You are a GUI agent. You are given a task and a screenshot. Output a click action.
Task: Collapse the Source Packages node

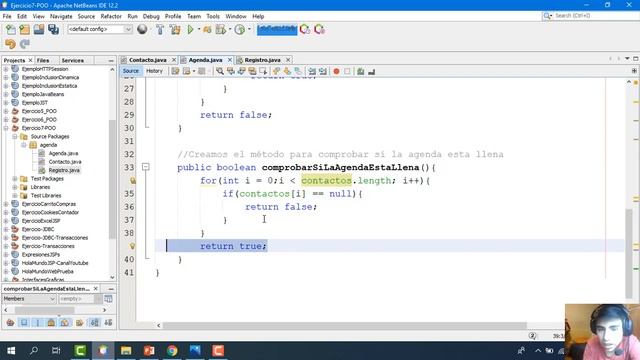[x=15, y=136]
